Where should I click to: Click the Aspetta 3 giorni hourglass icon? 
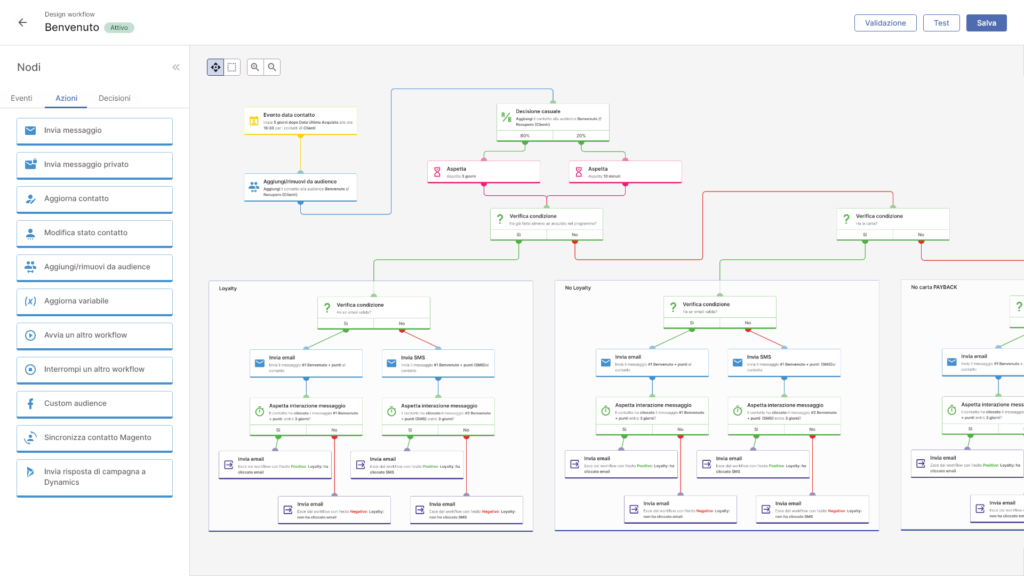click(x=438, y=172)
